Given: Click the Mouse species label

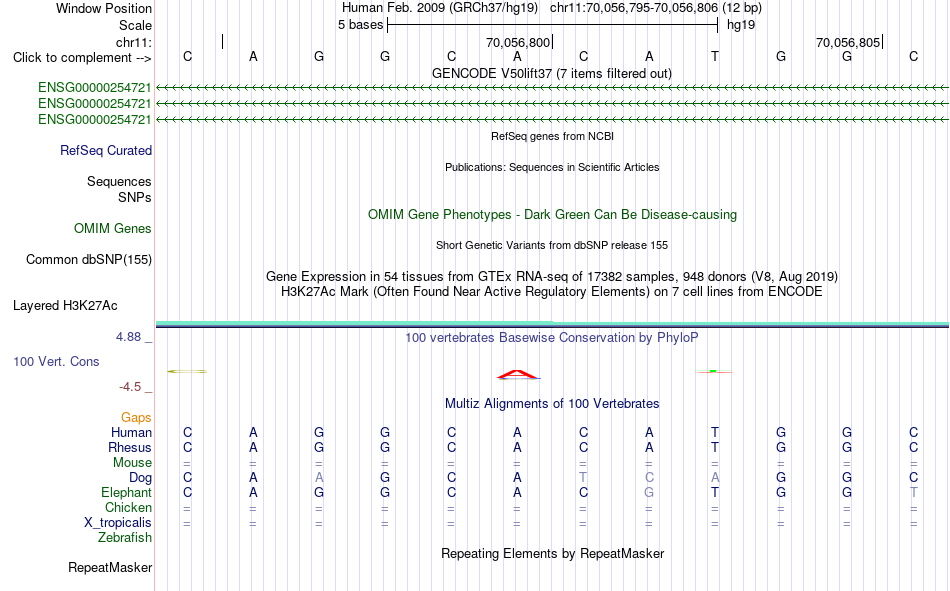Looking at the screenshot, I should click(x=132, y=462).
